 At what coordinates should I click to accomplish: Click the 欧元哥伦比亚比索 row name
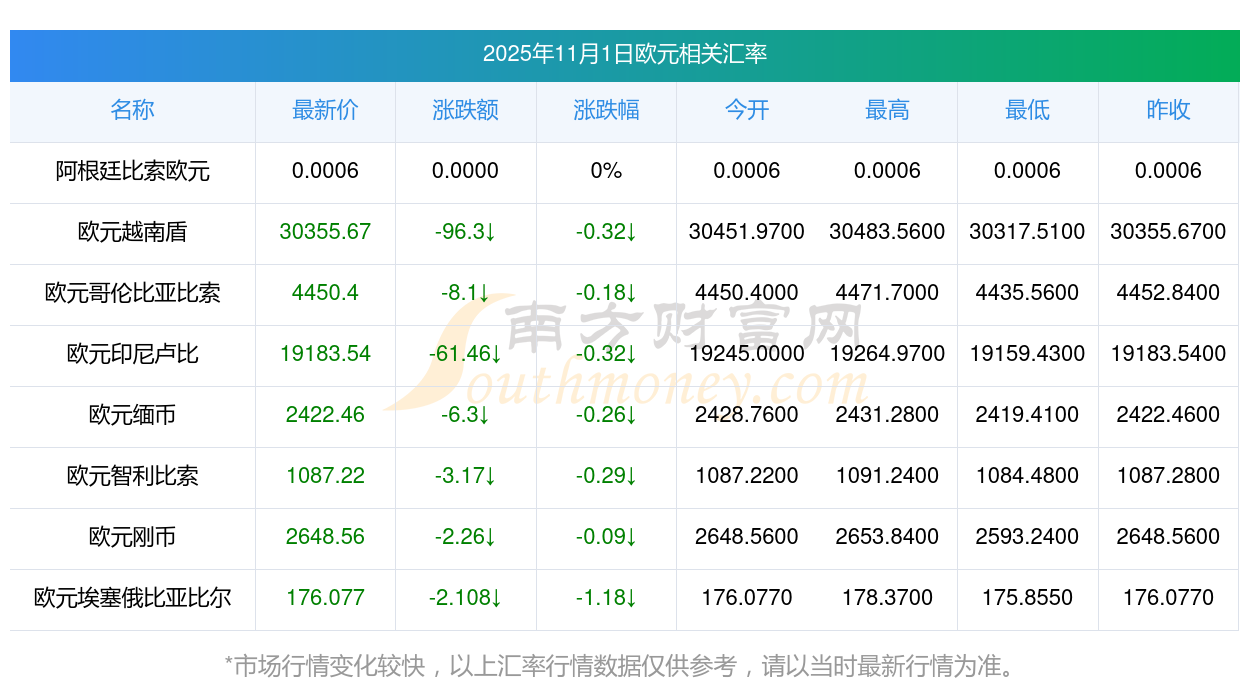coord(132,293)
